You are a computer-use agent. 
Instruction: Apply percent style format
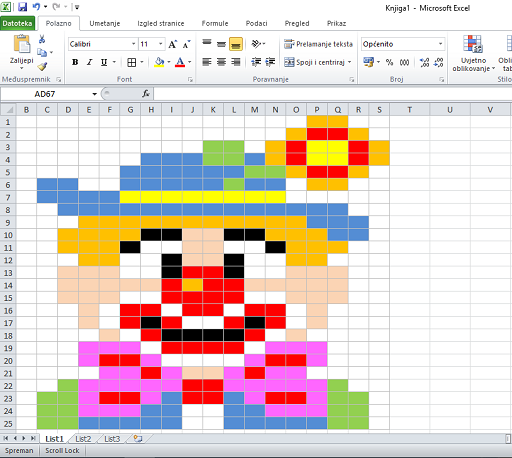(x=389, y=62)
